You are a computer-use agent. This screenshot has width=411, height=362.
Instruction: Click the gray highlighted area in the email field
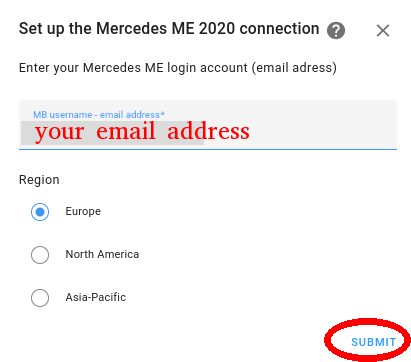point(112,133)
